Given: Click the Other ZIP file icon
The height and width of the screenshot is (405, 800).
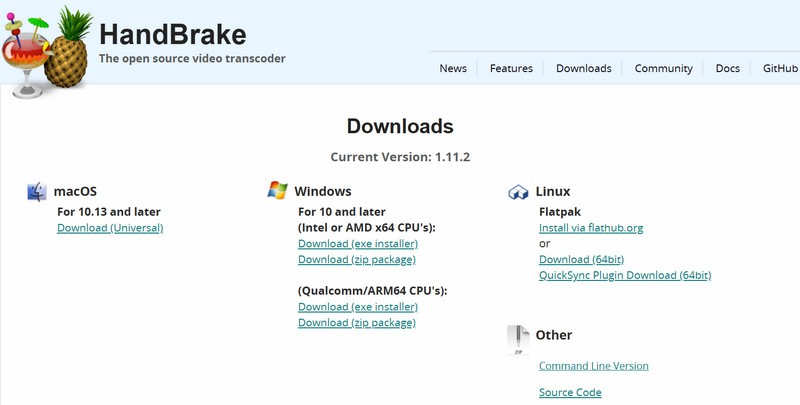Looking at the screenshot, I should click(x=518, y=340).
